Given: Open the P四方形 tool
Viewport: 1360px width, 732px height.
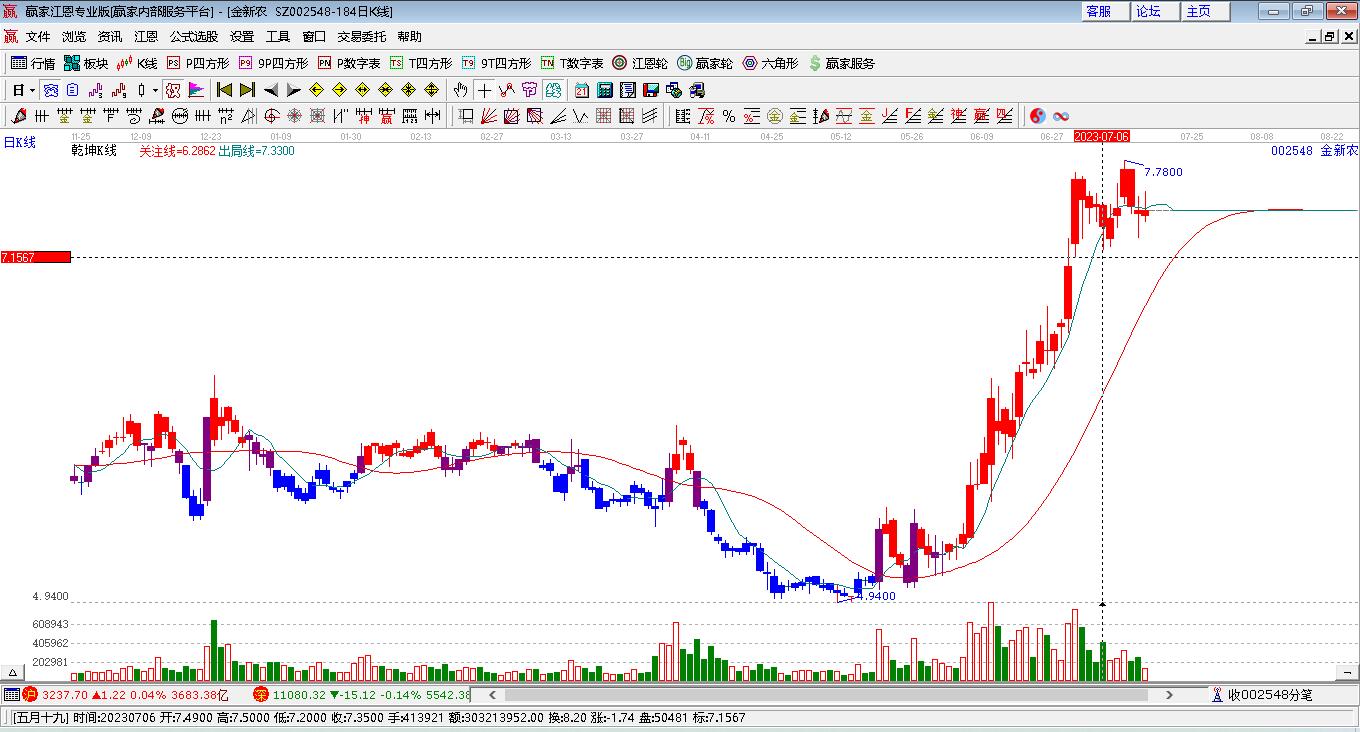Looking at the screenshot, I should coord(197,63).
